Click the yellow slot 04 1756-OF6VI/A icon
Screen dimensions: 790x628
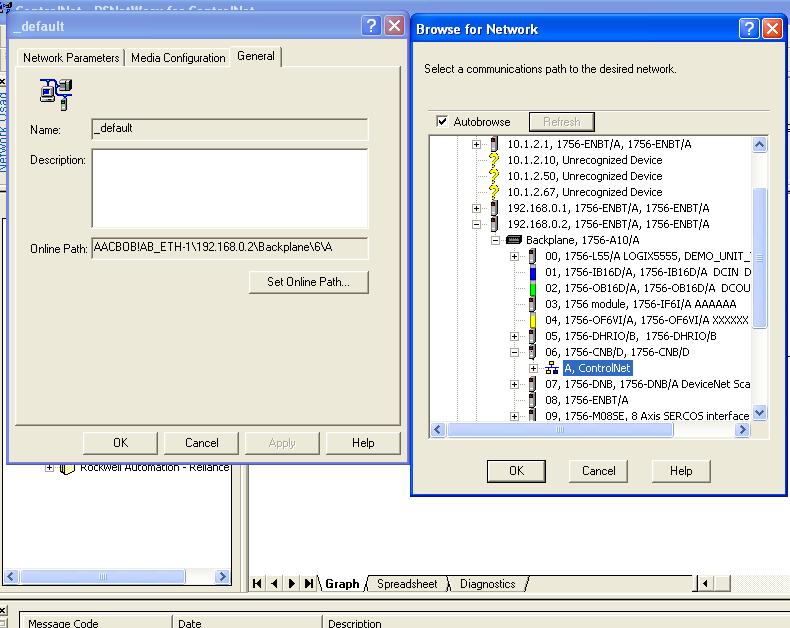pos(533,321)
